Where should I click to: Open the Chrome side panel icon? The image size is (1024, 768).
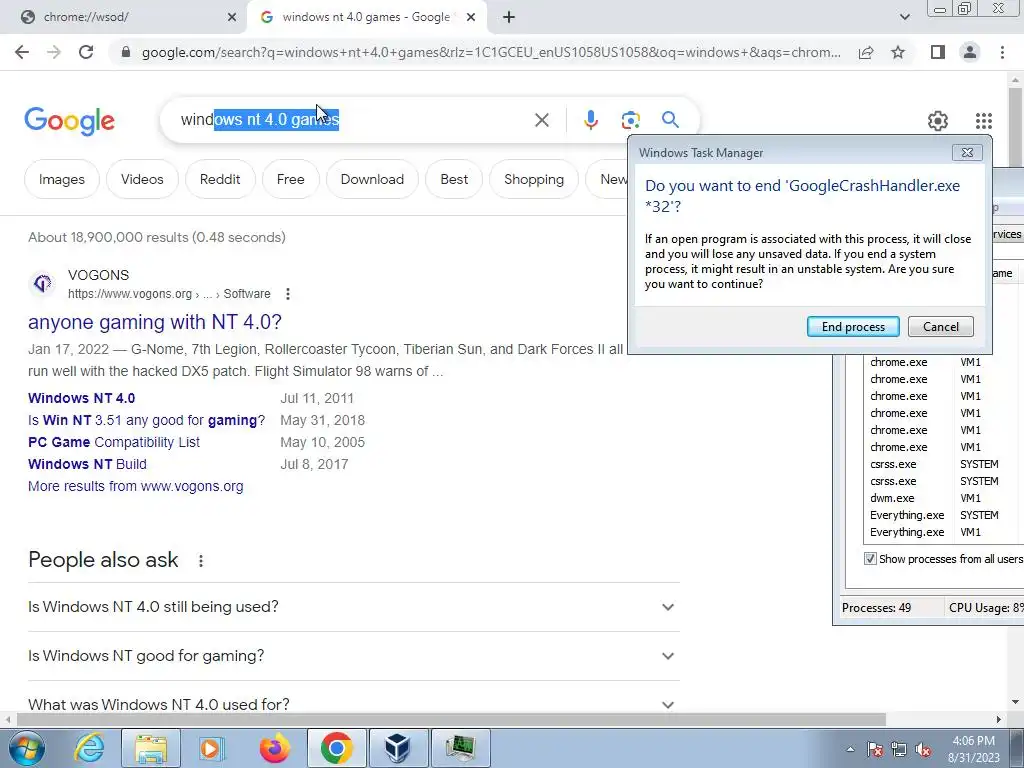click(938, 52)
